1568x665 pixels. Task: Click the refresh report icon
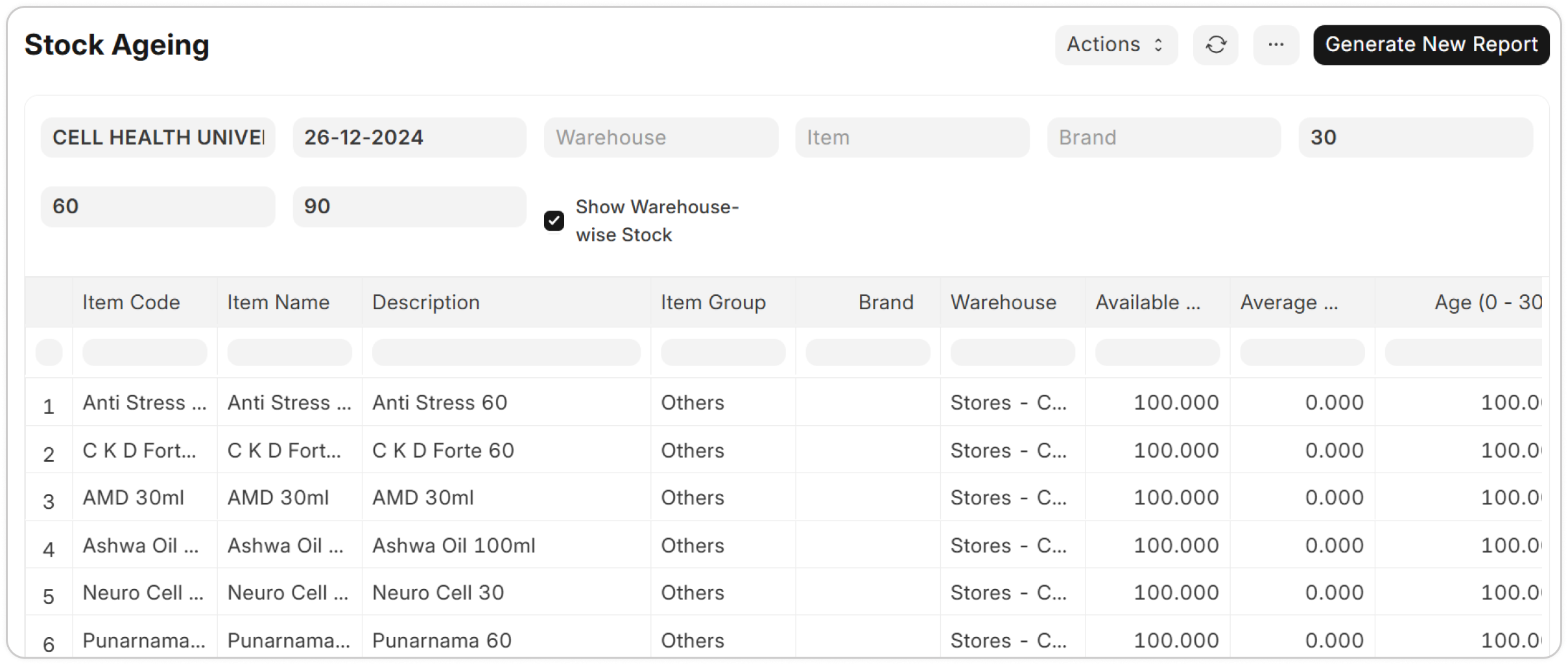pyautogui.click(x=1215, y=45)
